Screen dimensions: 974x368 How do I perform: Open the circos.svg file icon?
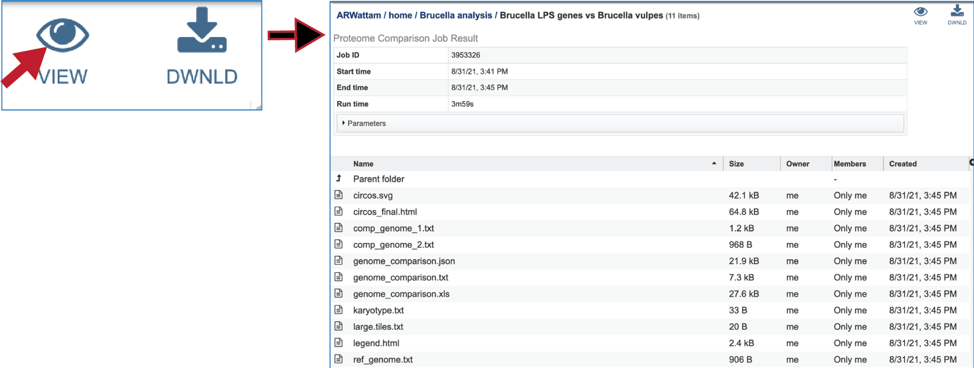[x=339, y=195]
